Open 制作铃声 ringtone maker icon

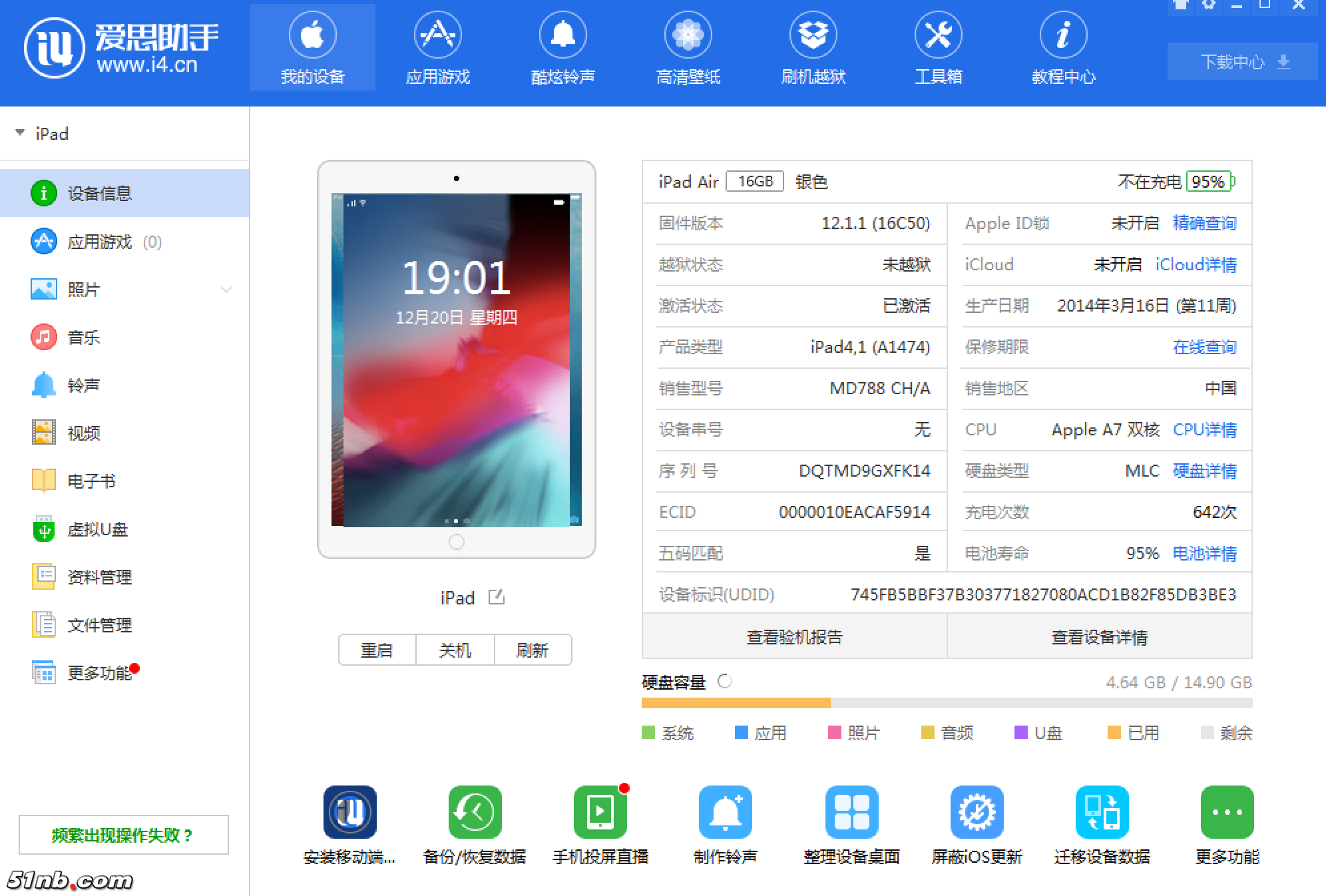pyautogui.click(x=725, y=812)
